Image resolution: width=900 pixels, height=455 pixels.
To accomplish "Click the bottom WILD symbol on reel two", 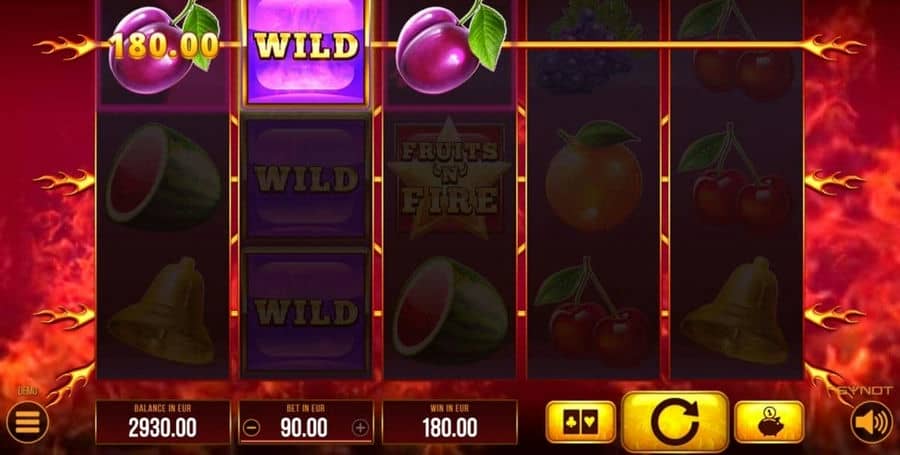I will pyautogui.click(x=306, y=312).
